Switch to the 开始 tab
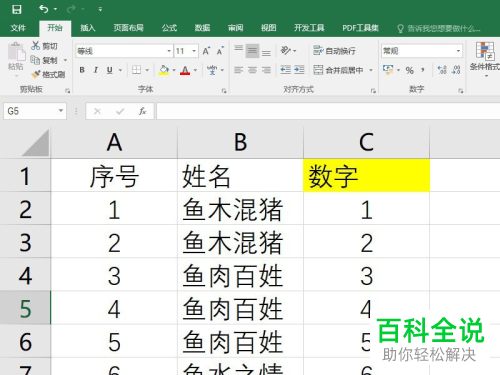 55,28
